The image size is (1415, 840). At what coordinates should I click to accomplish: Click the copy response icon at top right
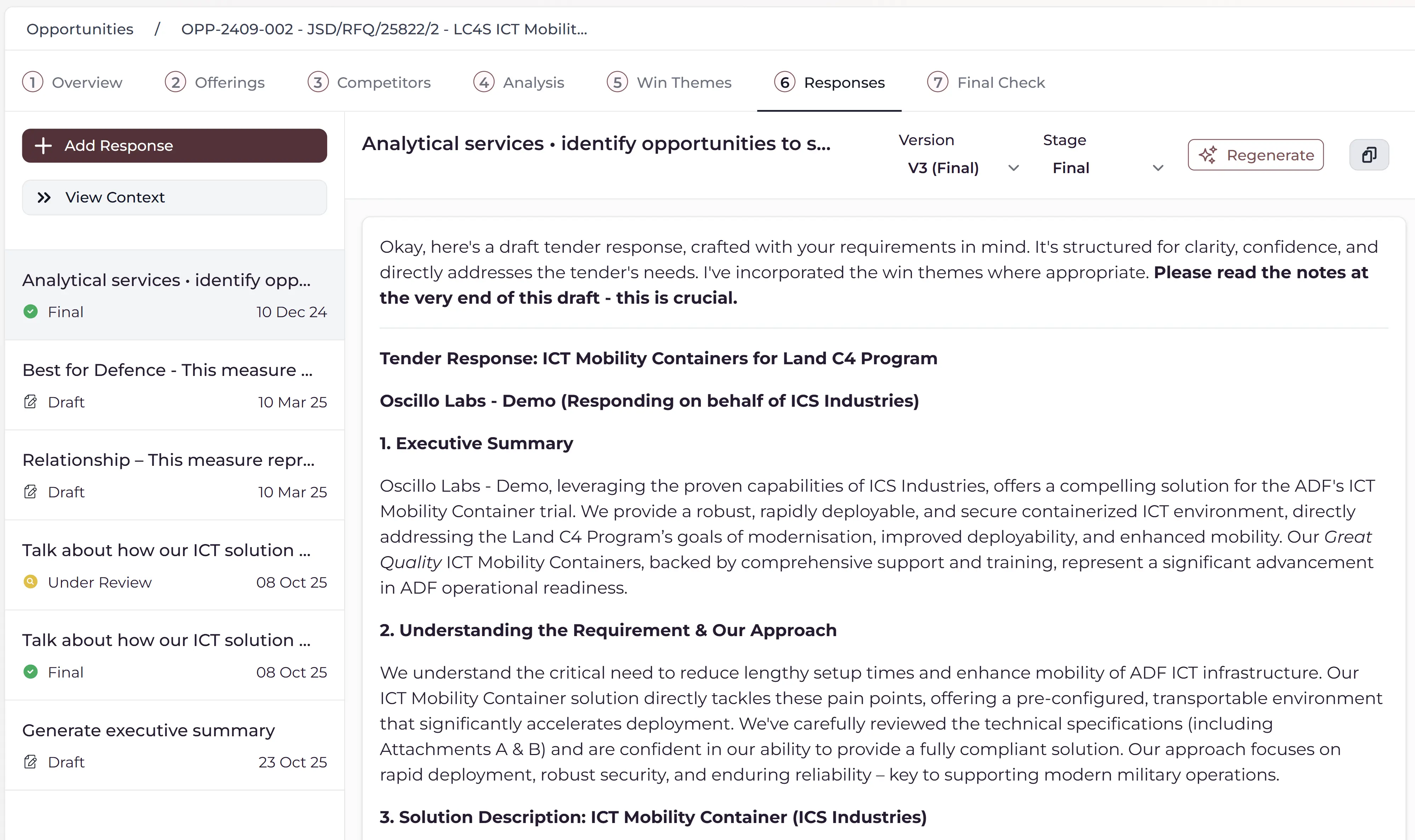tap(1369, 155)
